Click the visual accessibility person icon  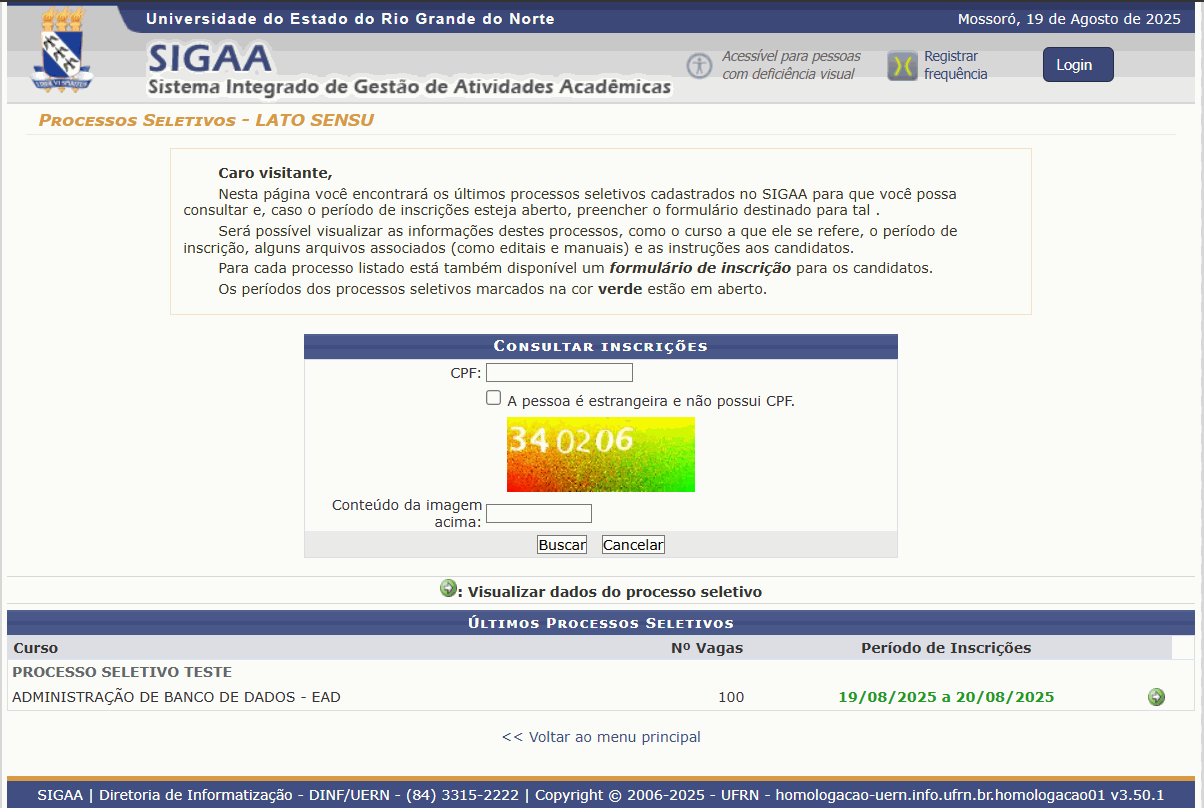click(x=699, y=66)
